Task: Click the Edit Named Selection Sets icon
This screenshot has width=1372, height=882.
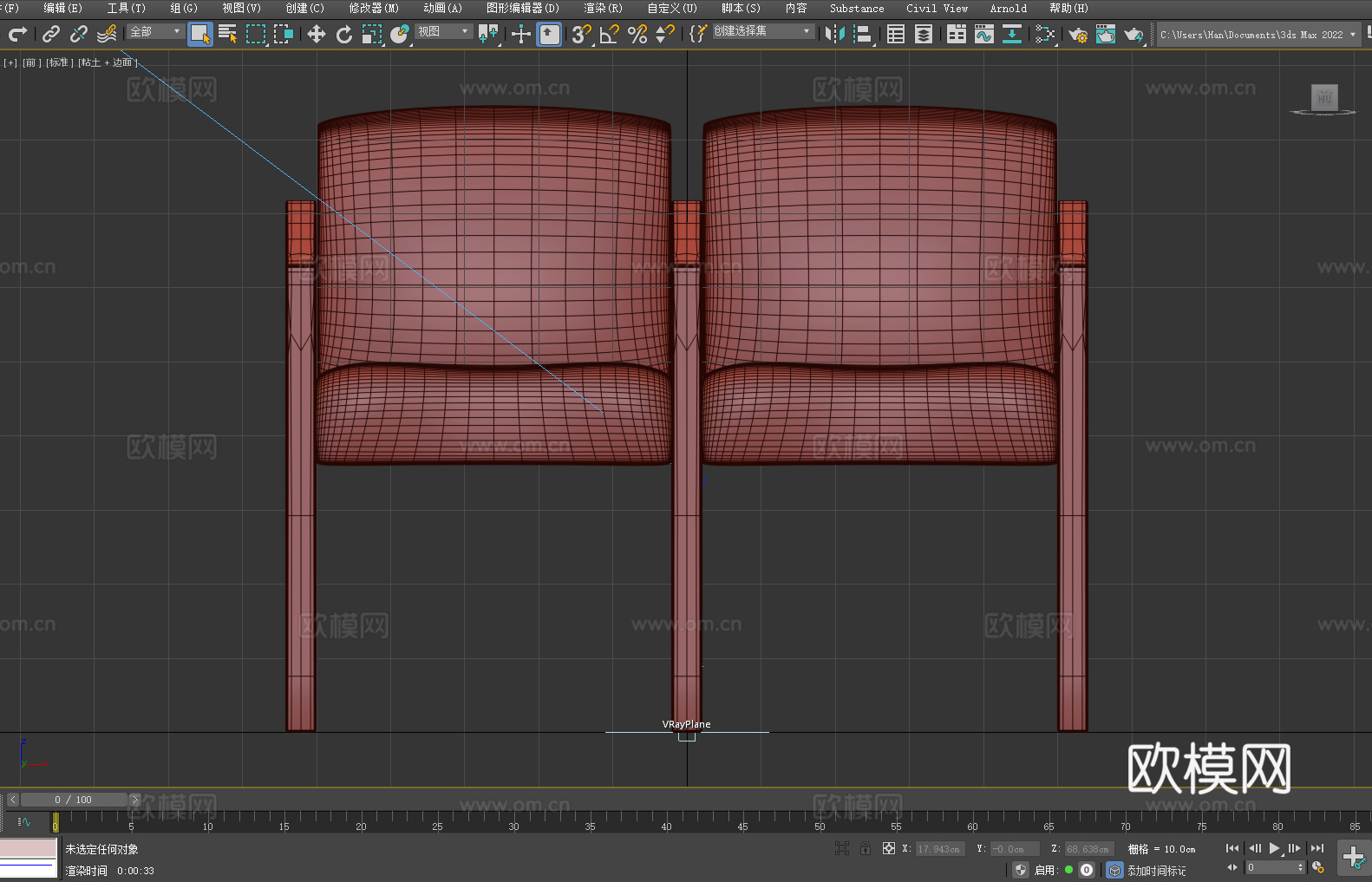Action: (x=697, y=34)
